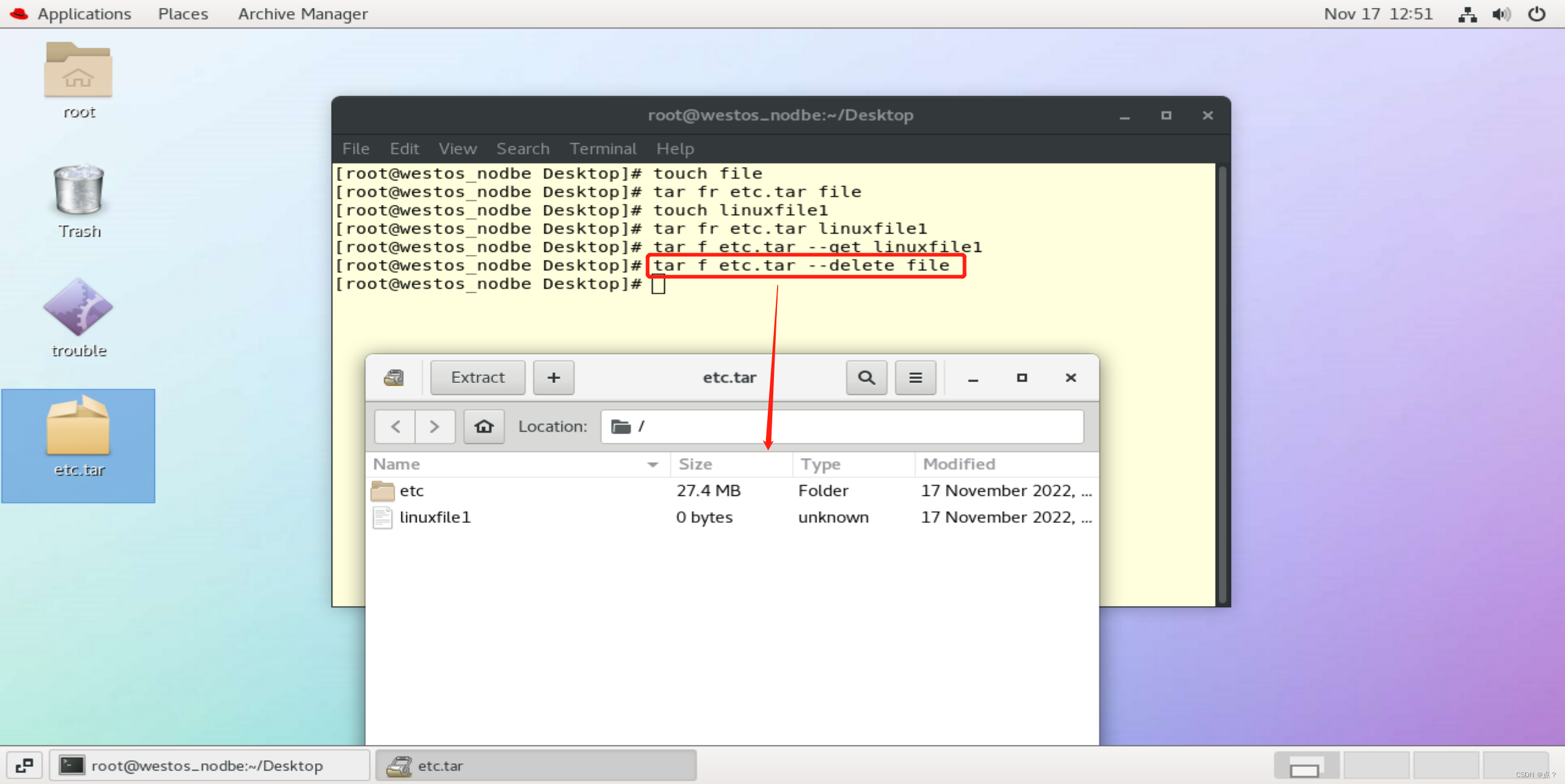Open the Applications menu in top bar

(84, 13)
